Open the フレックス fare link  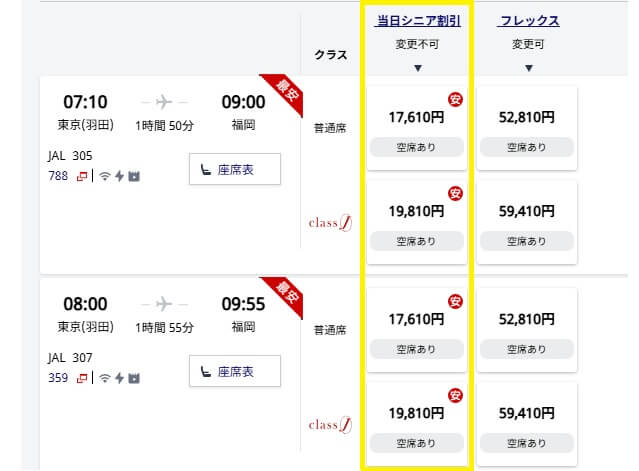click(529, 21)
